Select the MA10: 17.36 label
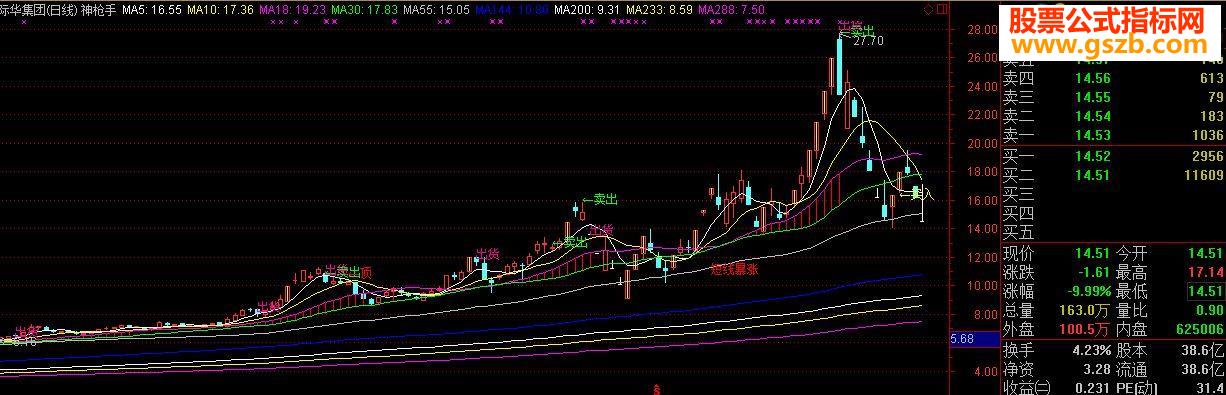This screenshot has width=1226, height=395. click(220, 8)
